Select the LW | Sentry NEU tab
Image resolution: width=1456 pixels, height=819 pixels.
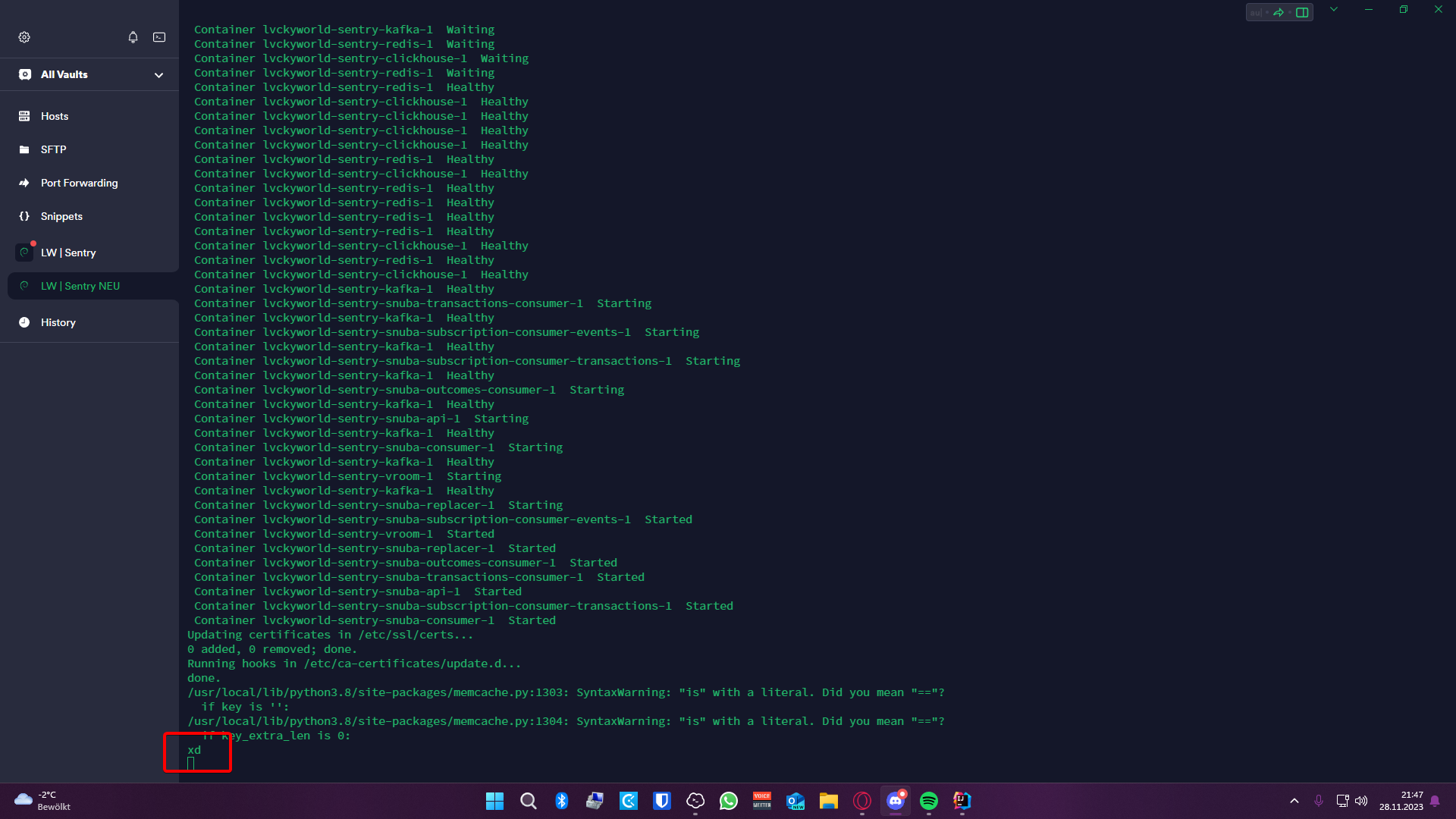pos(80,286)
